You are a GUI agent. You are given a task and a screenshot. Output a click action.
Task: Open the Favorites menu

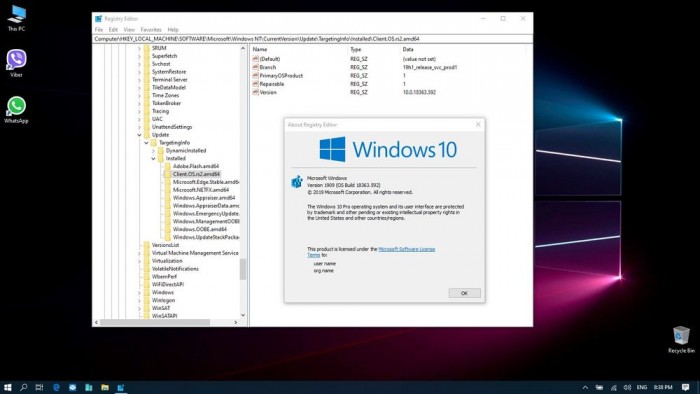[x=151, y=29]
